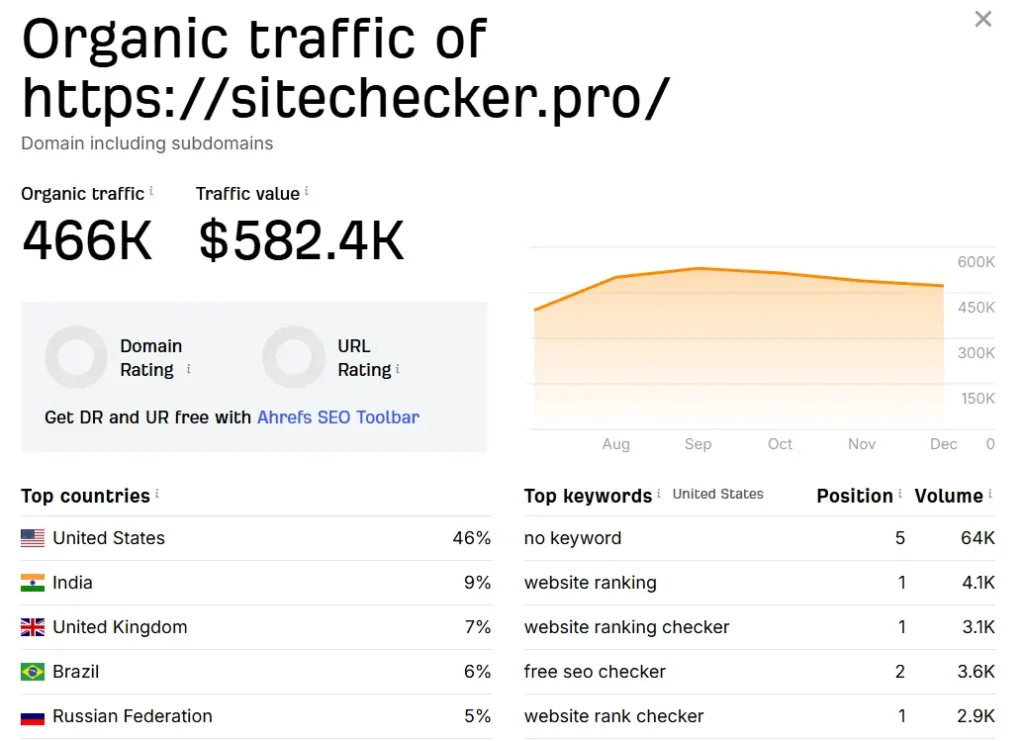1024x741 pixels.
Task: Click info icon next to Domain Rating
Action: pos(189,369)
